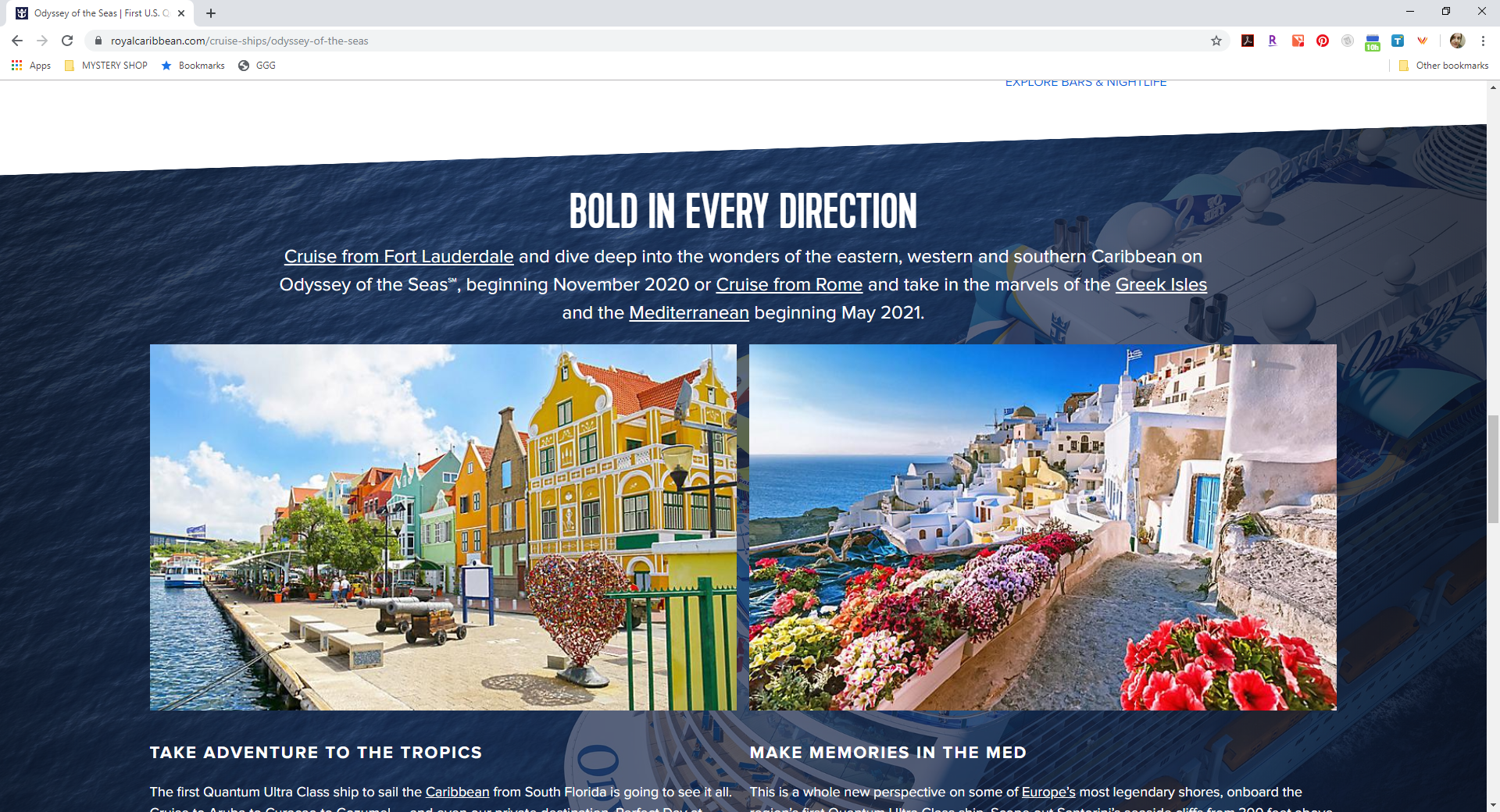Open the GGG bookmark
The height and width of the screenshot is (812, 1500).
(257, 66)
